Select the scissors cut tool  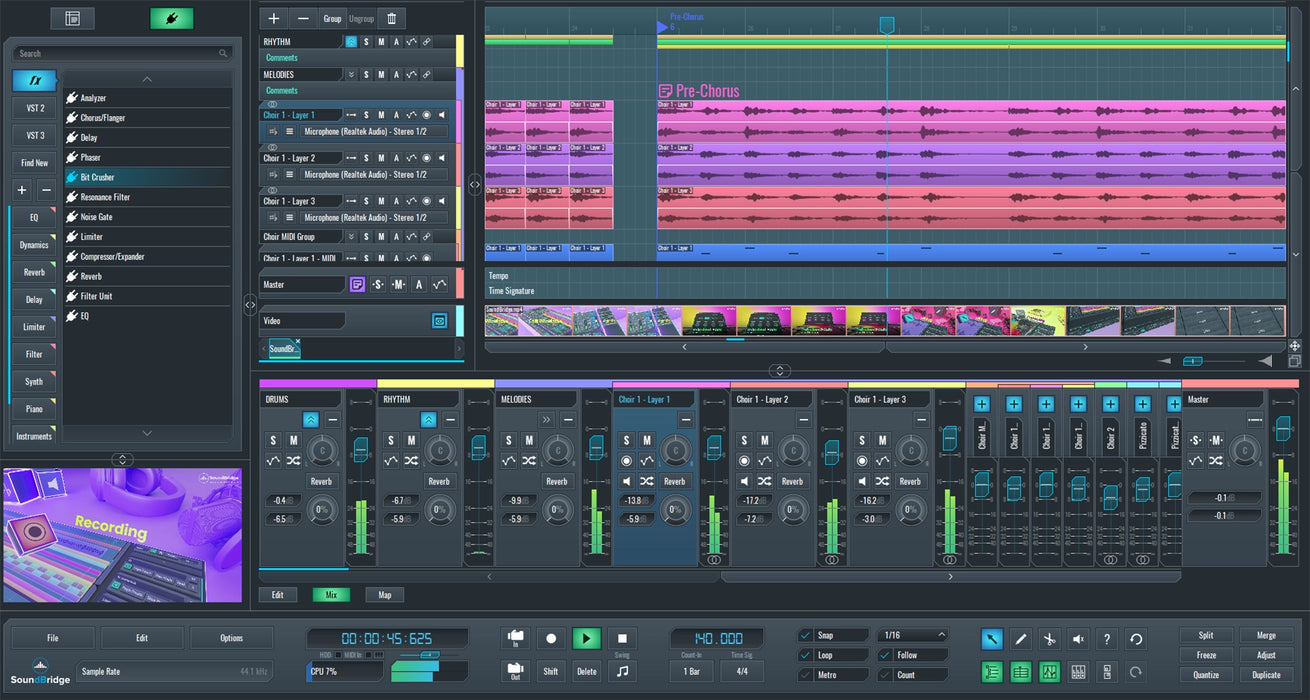(x=1049, y=639)
